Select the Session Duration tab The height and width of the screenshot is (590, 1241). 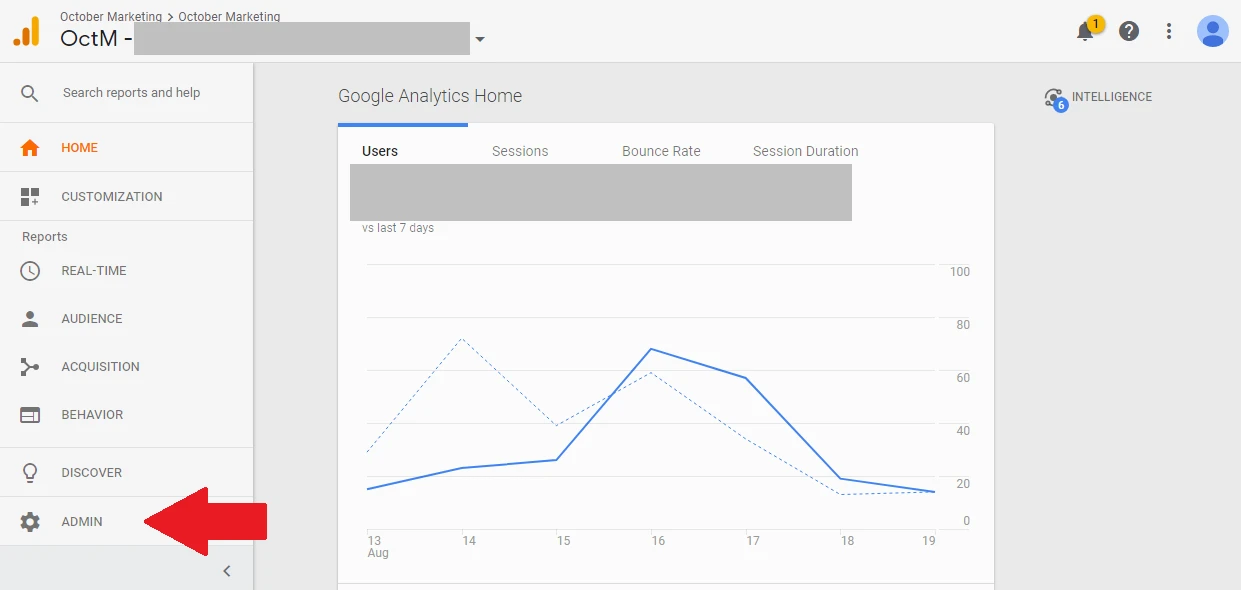point(805,151)
